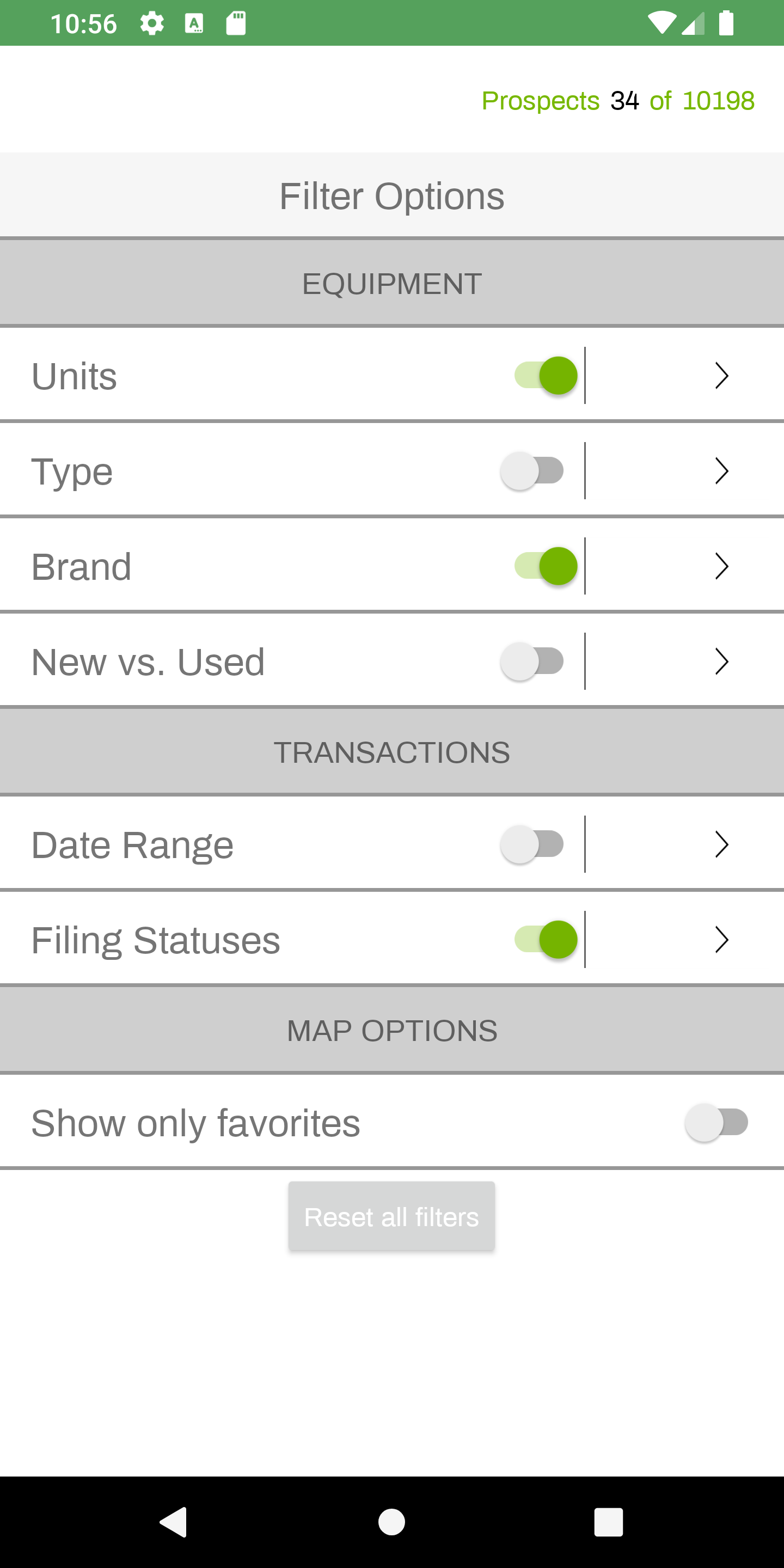Open Units filter details chevron

(721, 376)
